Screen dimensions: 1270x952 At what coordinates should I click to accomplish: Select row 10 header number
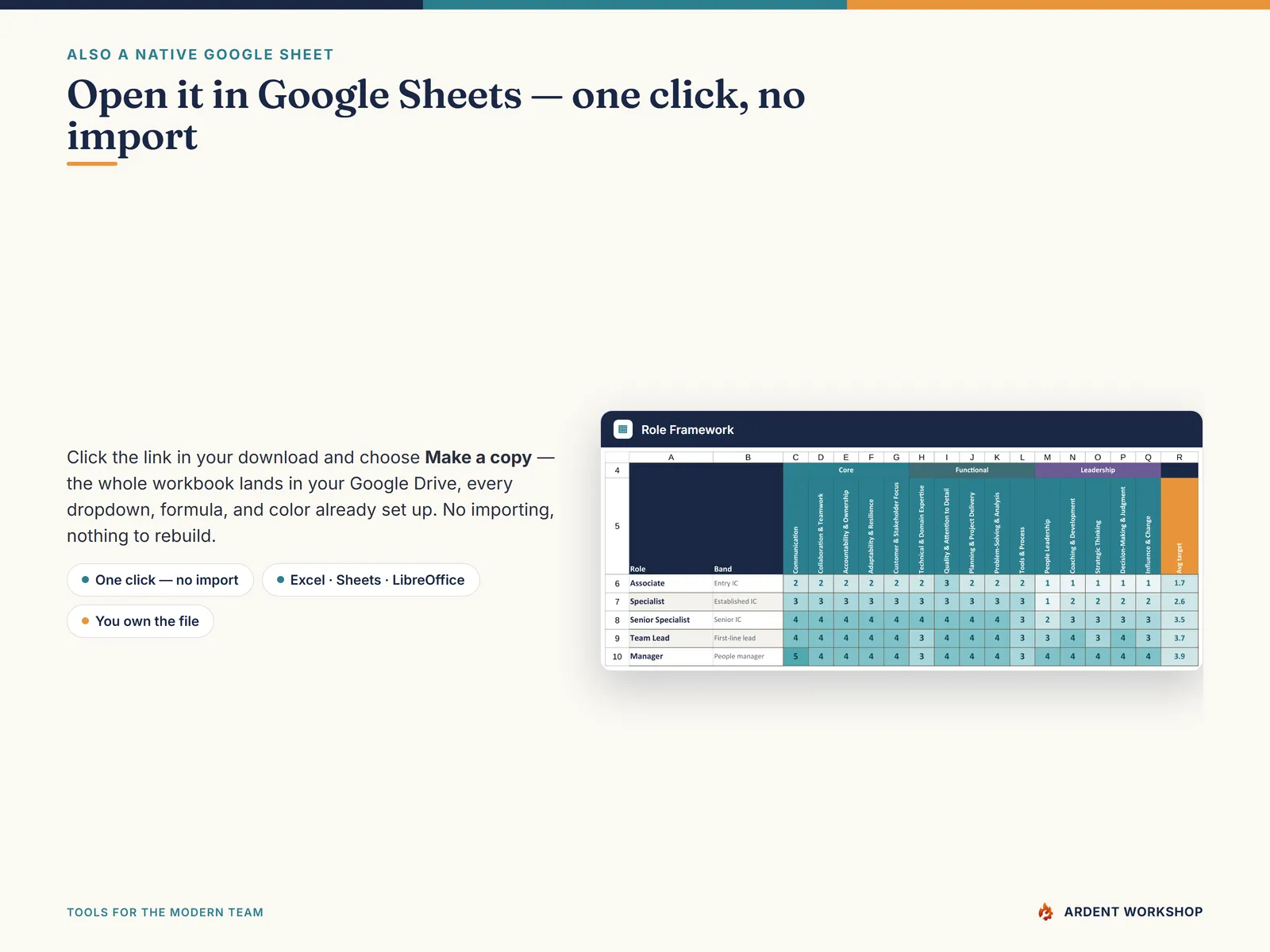(617, 657)
